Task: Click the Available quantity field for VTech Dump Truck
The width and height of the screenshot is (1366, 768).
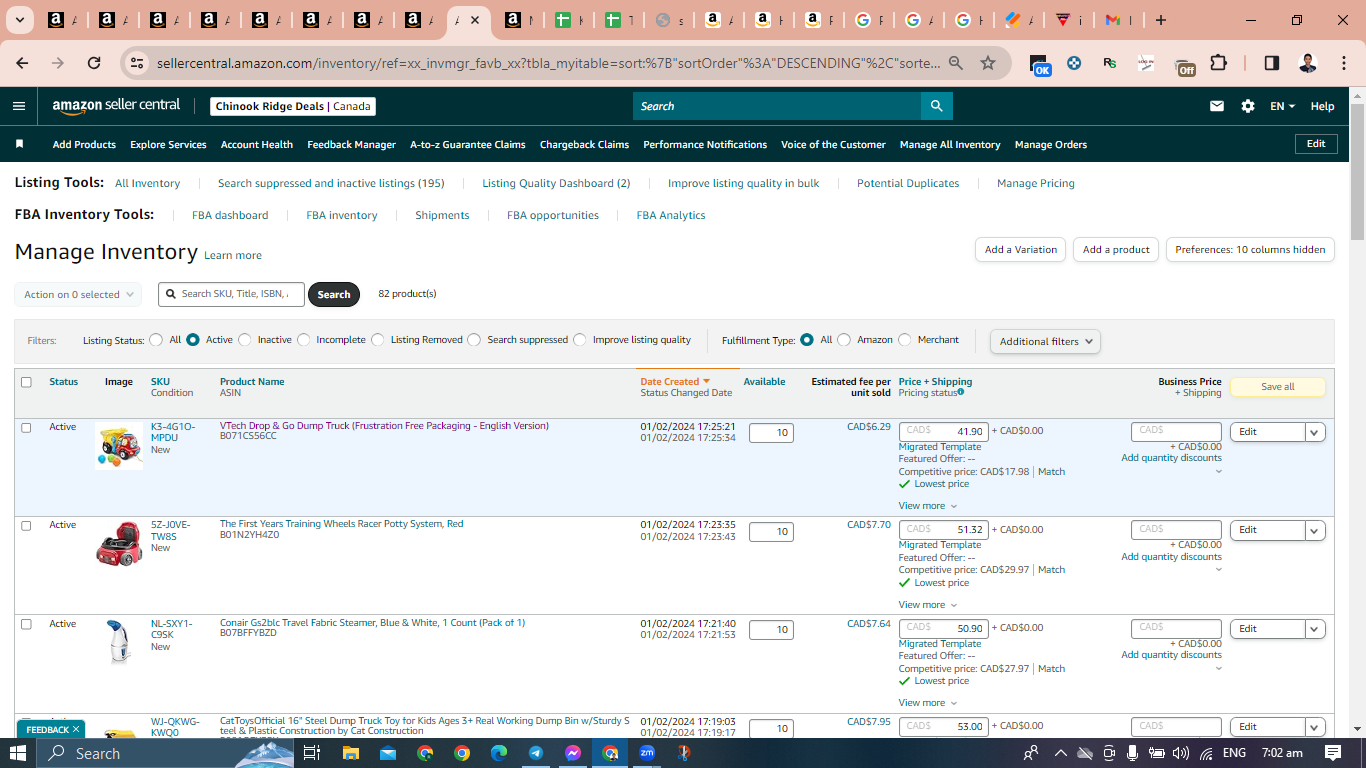Action: point(771,433)
